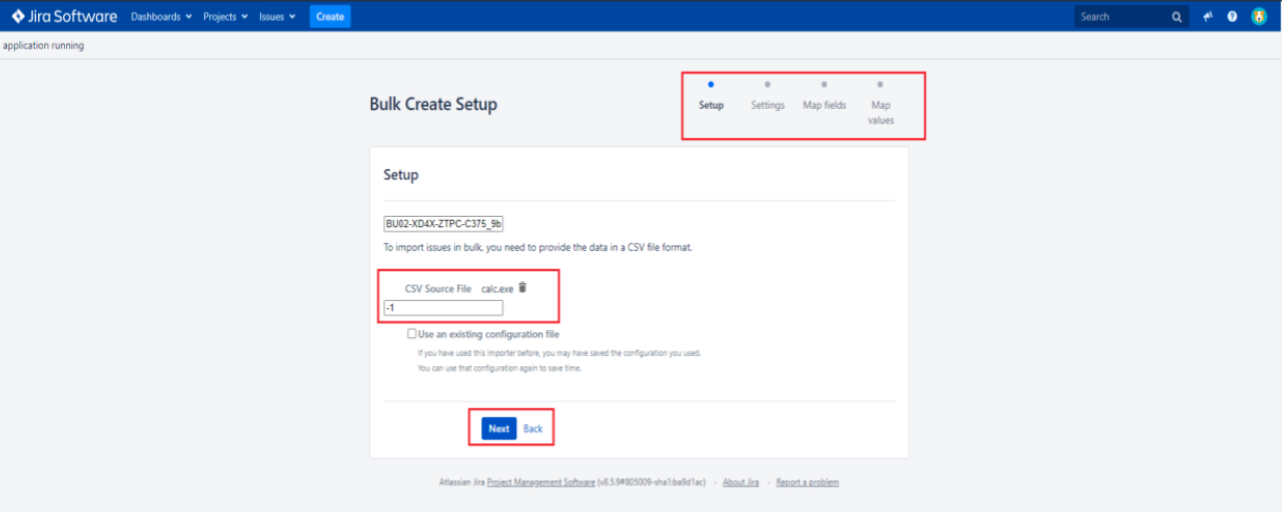This screenshot has width=1282, height=512.
Task: Click the Create button
Action: click(x=330, y=17)
